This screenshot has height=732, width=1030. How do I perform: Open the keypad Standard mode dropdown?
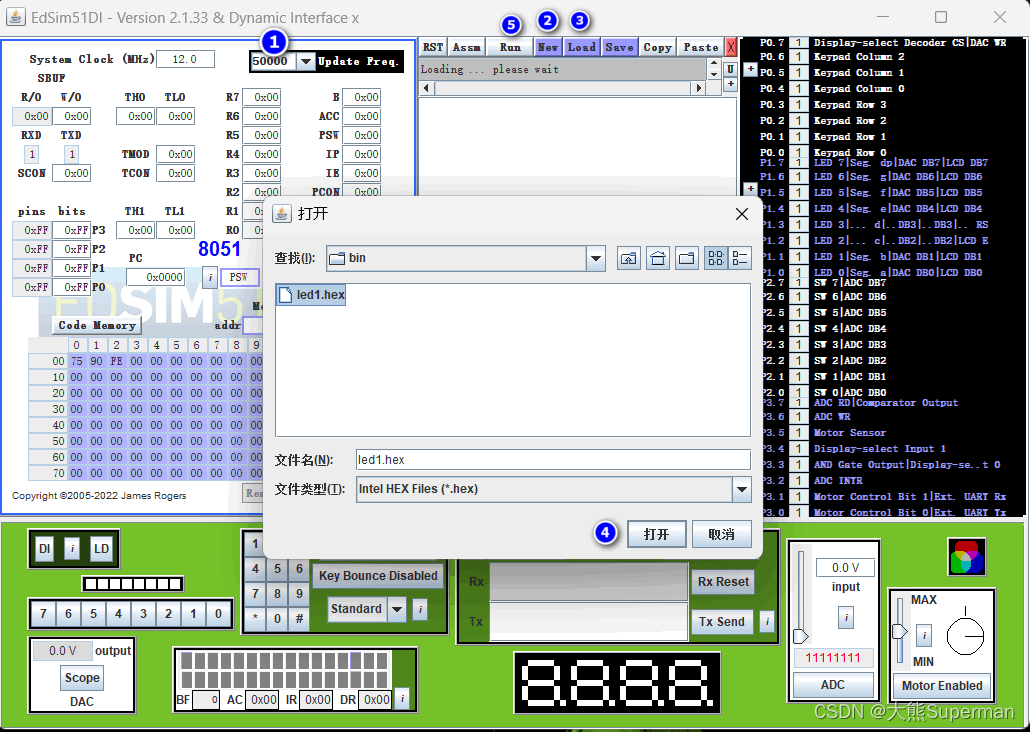click(397, 609)
